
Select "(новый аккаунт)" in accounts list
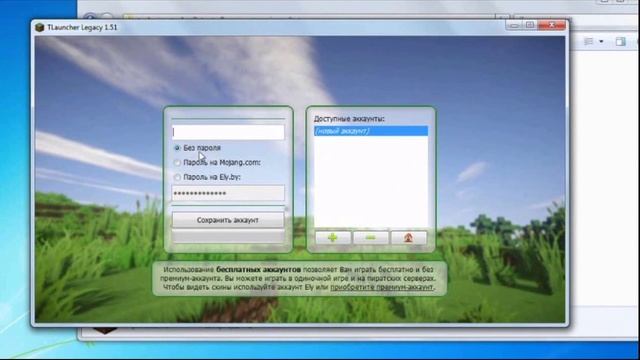tap(371, 131)
